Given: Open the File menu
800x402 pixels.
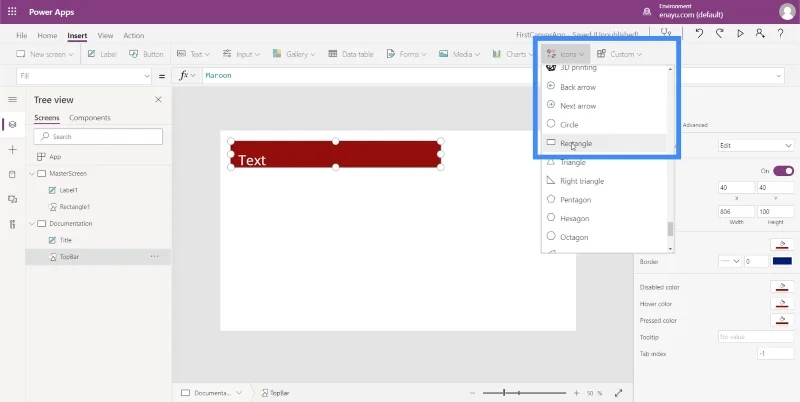Looking at the screenshot, I should coord(21,36).
